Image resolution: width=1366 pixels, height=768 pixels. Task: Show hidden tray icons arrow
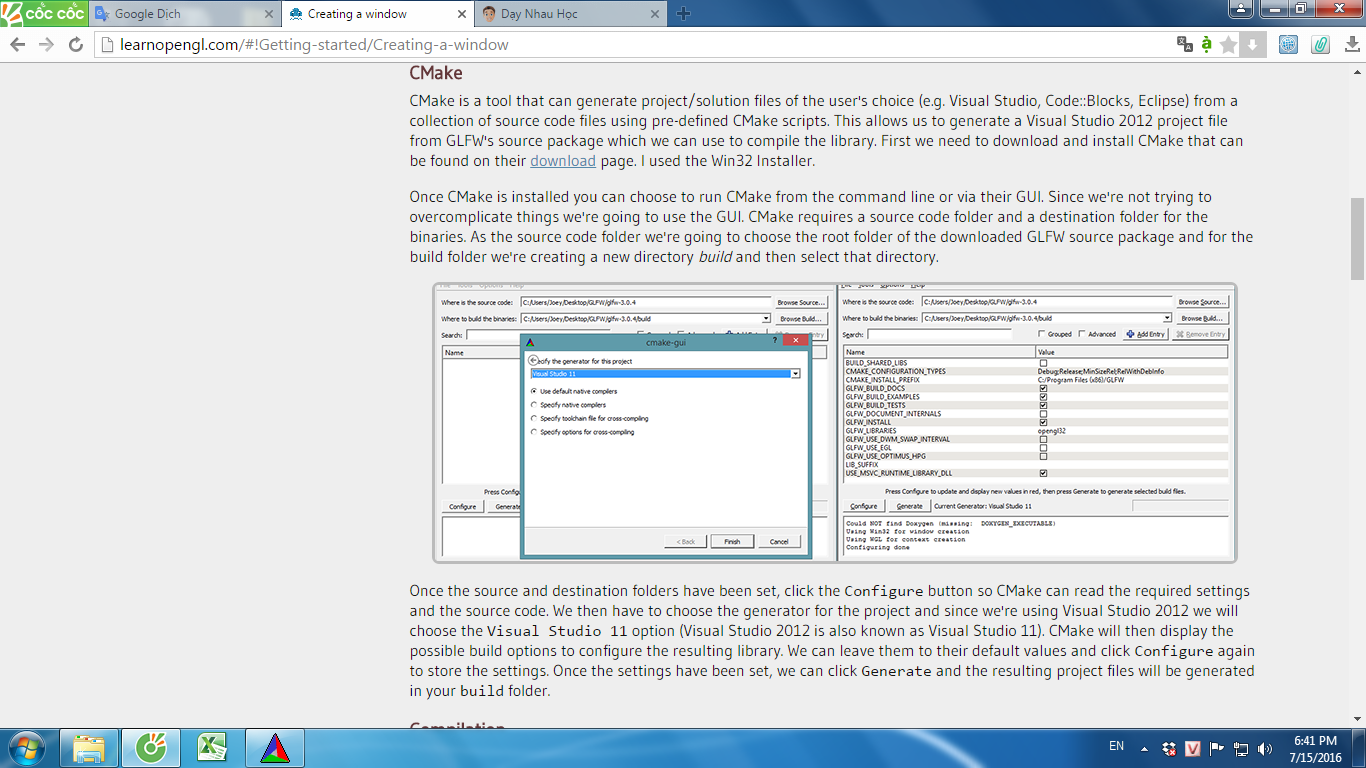coord(1145,748)
